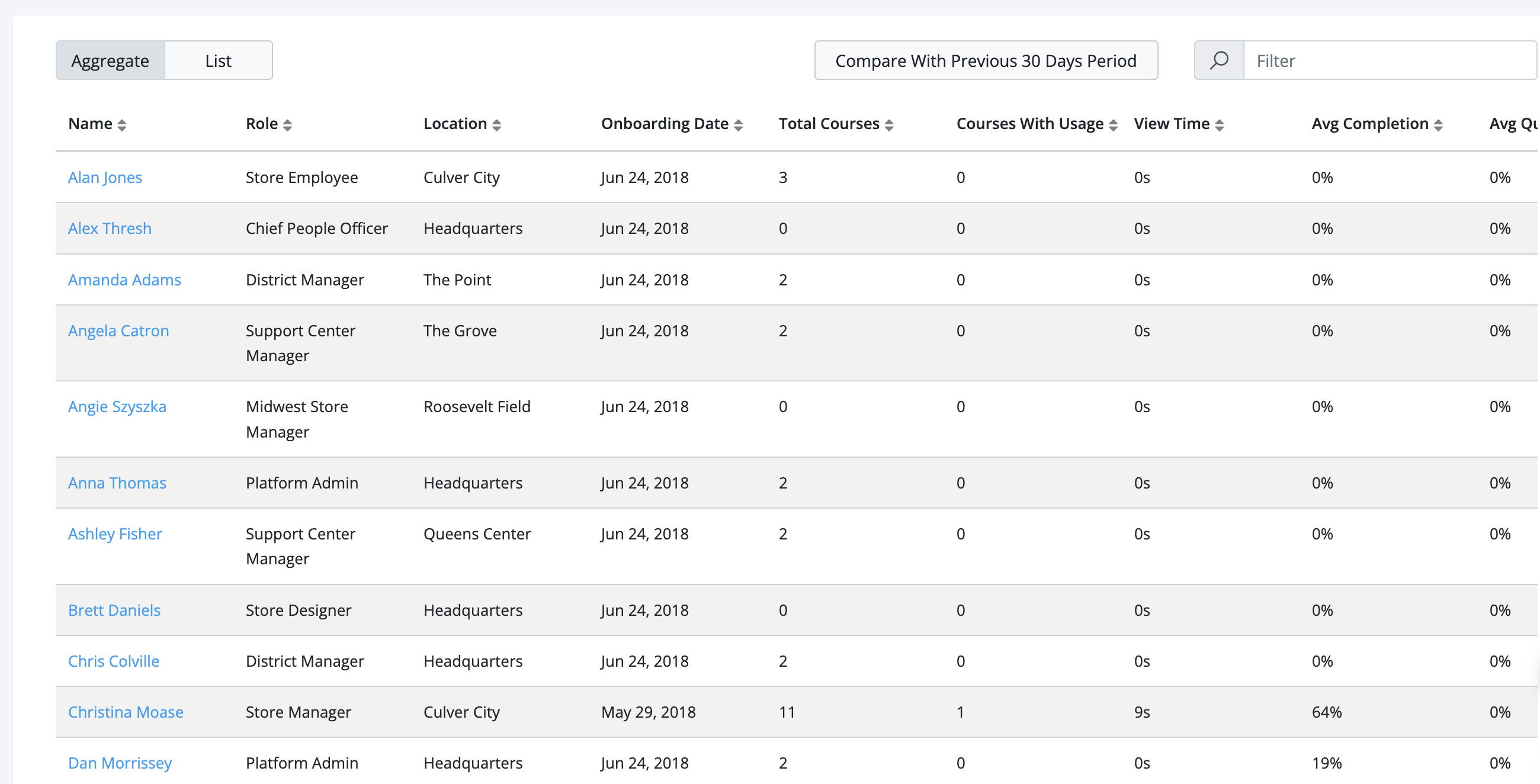
Task: Open Christina Moase profile link
Action: click(x=126, y=712)
